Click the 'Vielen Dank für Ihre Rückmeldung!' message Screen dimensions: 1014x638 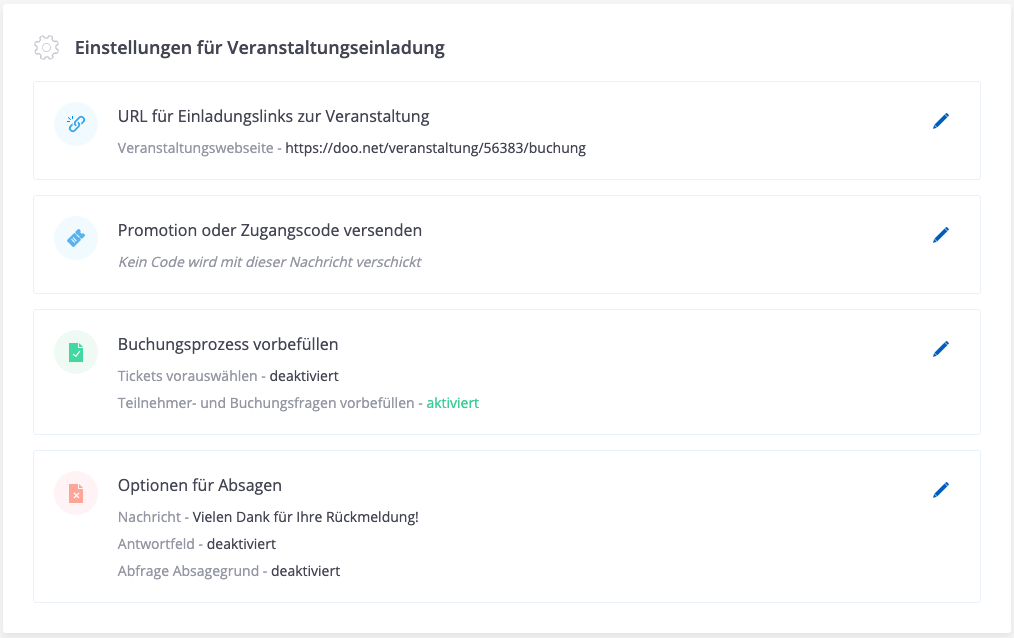305,517
